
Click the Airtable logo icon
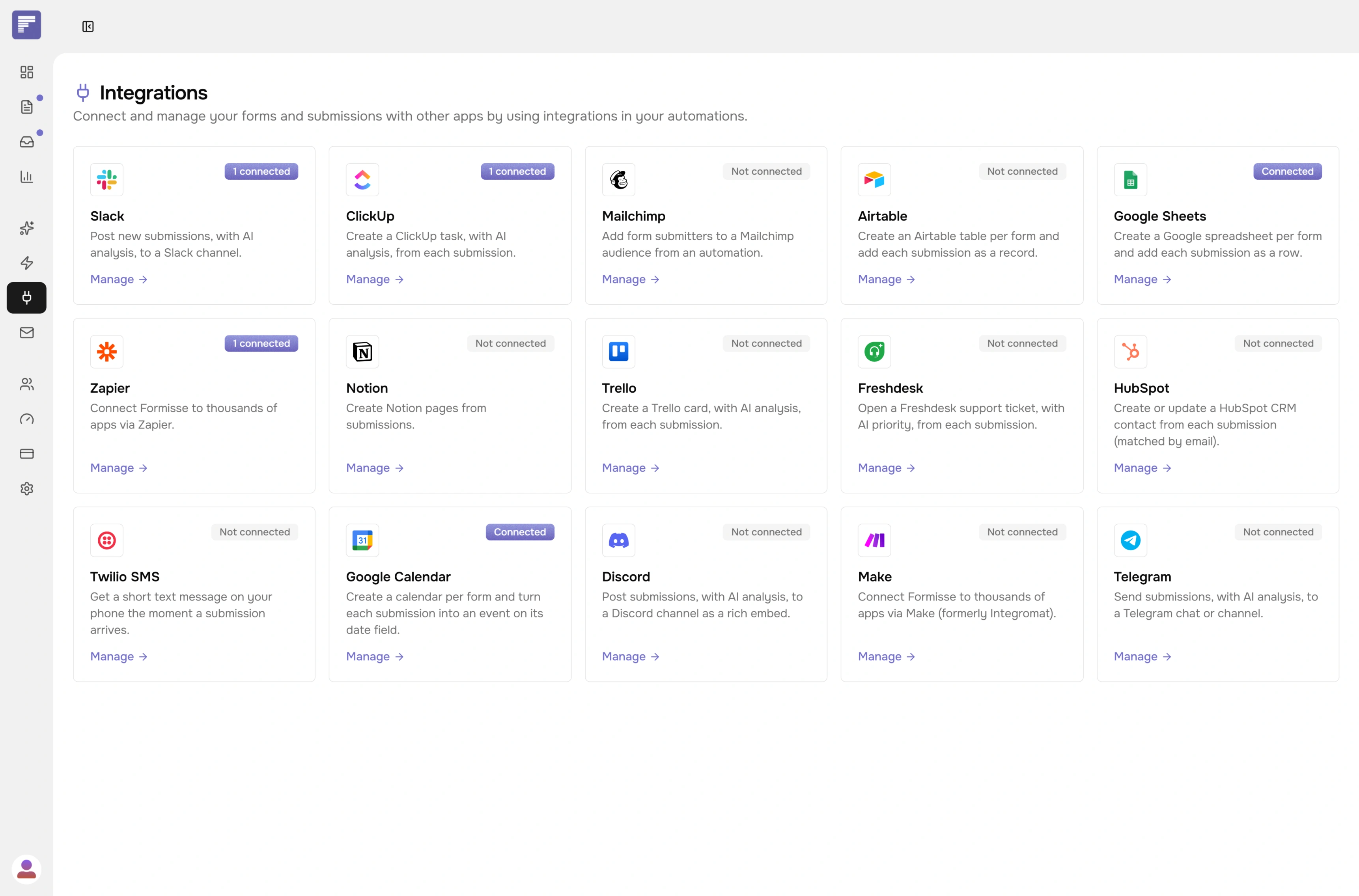pyautogui.click(x=874, y=180)
